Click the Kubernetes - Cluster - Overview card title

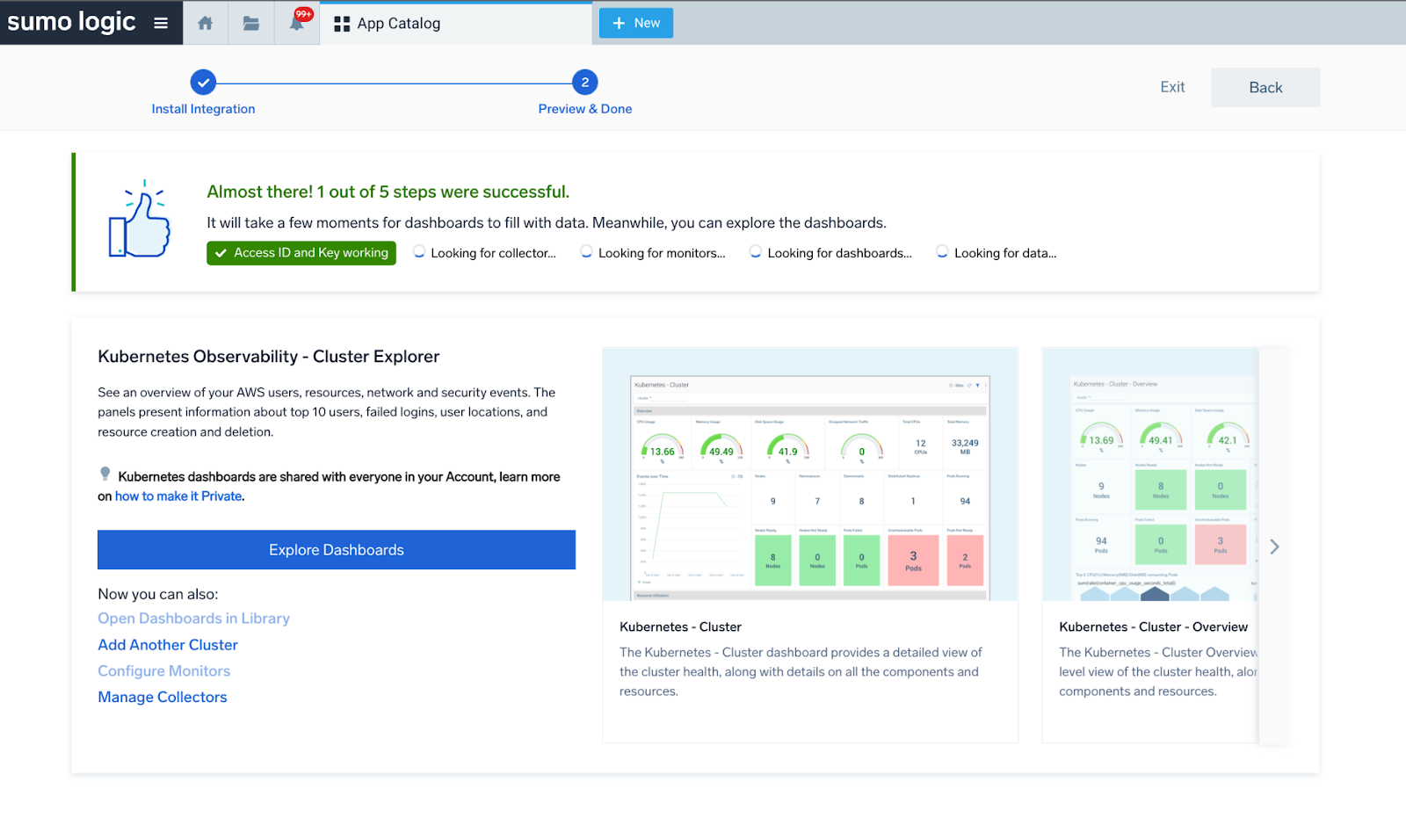coord(1153,626)
